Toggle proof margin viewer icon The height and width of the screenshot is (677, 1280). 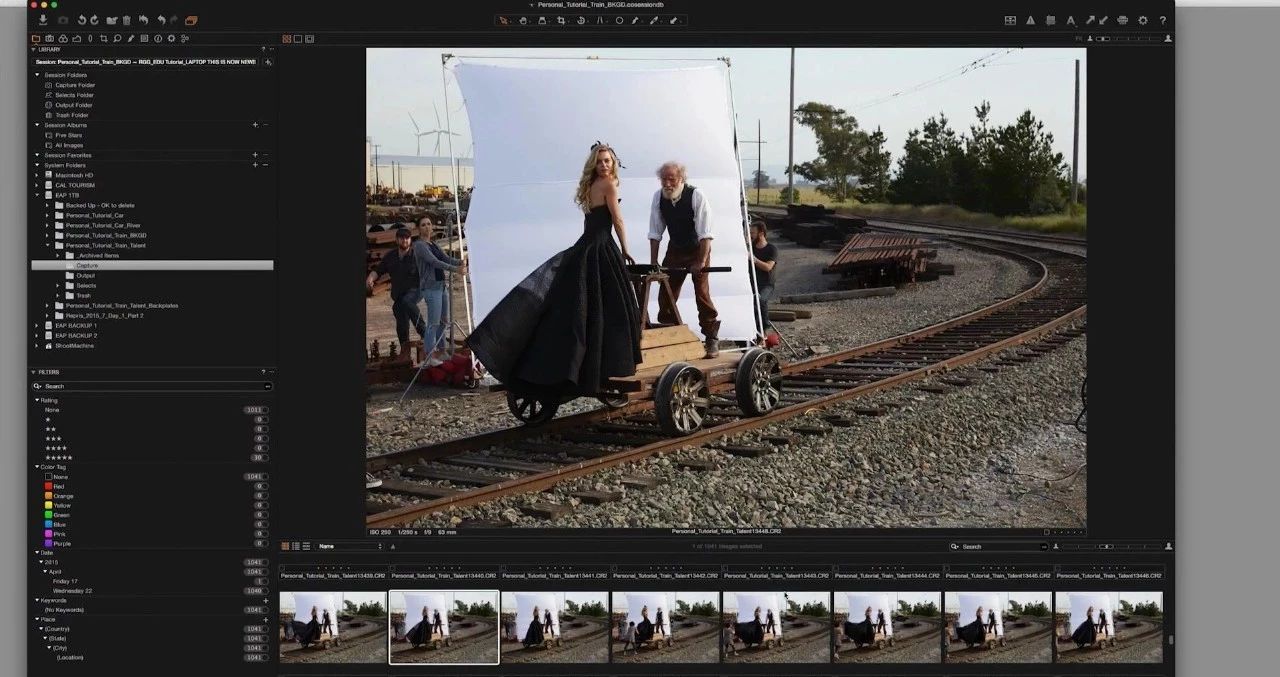pos(309,39)
